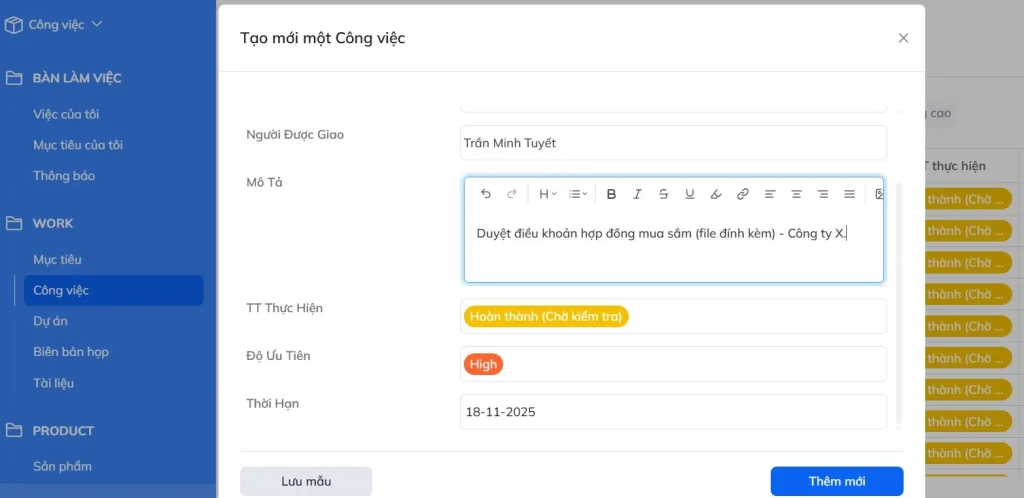Click the Thời Hạn label
This screenshot has width=1024, height=498.
(272, 403)
